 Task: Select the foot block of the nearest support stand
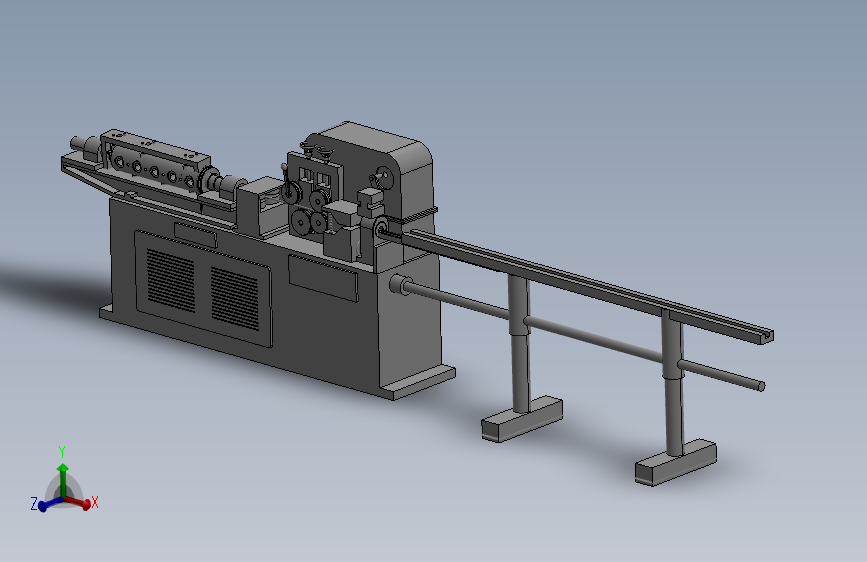coord(676,462)
